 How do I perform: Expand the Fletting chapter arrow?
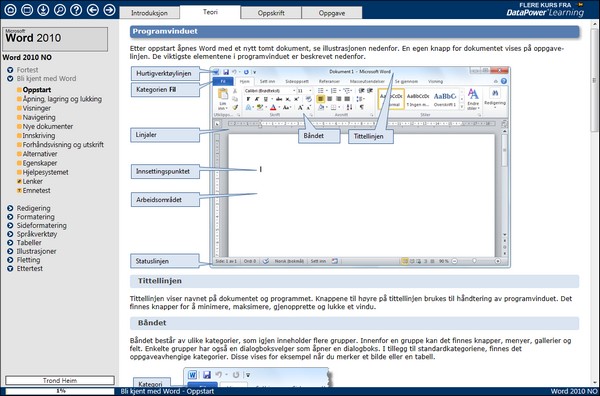[10, 260]
